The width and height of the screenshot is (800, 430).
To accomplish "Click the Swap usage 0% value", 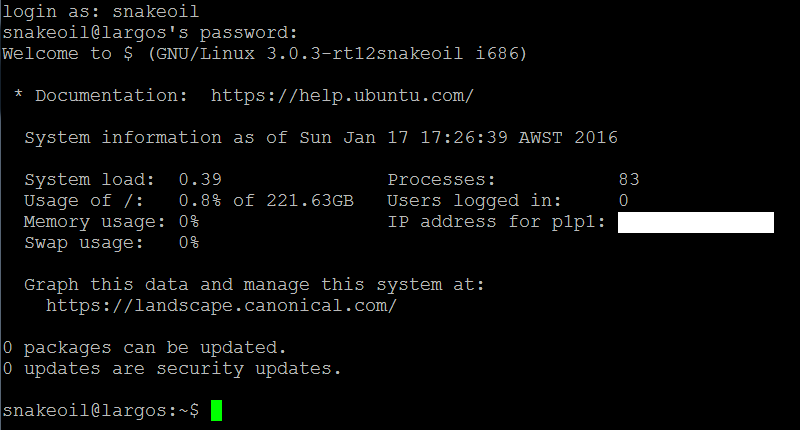I will tap(189, 242).
